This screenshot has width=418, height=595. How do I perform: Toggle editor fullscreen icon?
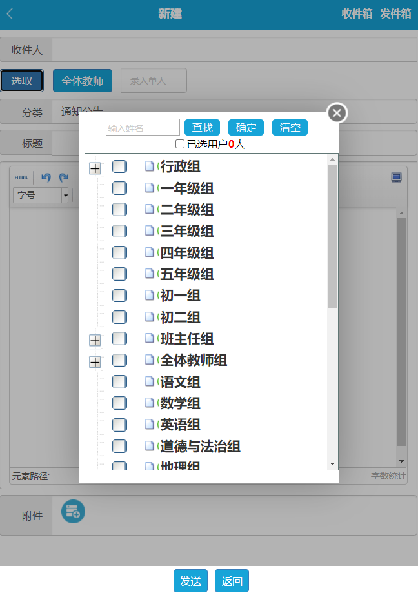click(396, 177)
